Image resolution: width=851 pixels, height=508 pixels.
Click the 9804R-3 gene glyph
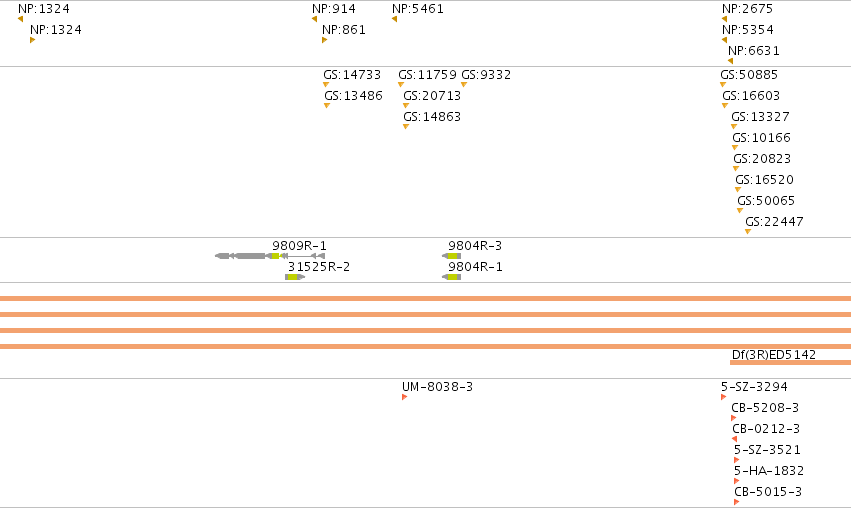coord(452,256)
